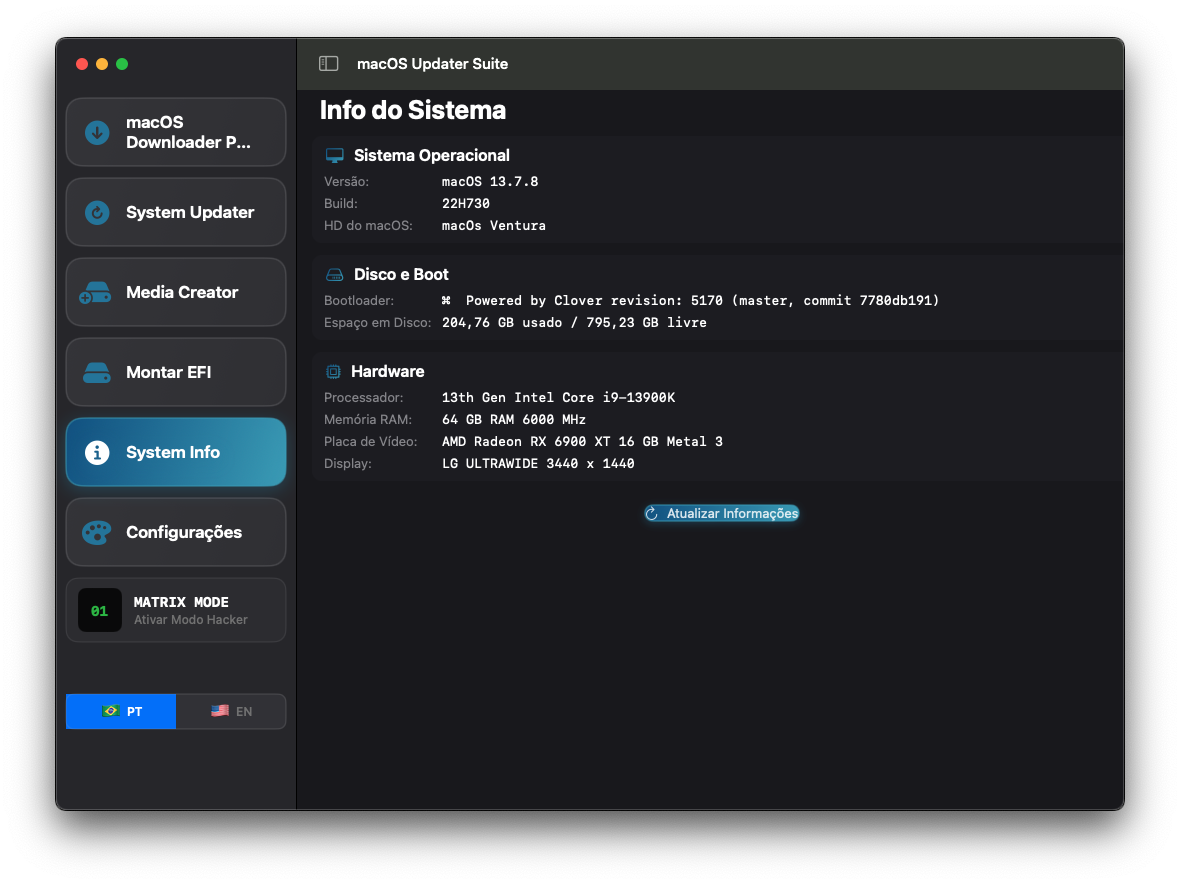
Task: Click the System Info circle icon
Action: (x=97, y=452)
